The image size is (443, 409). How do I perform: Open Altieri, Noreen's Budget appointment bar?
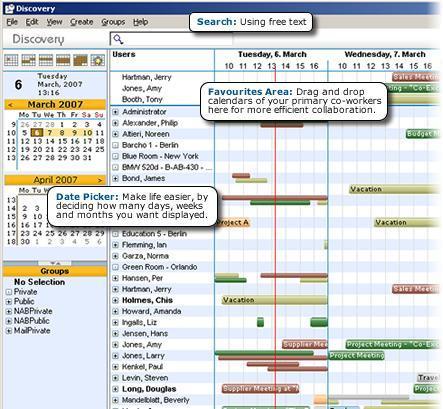pos(423,134)
